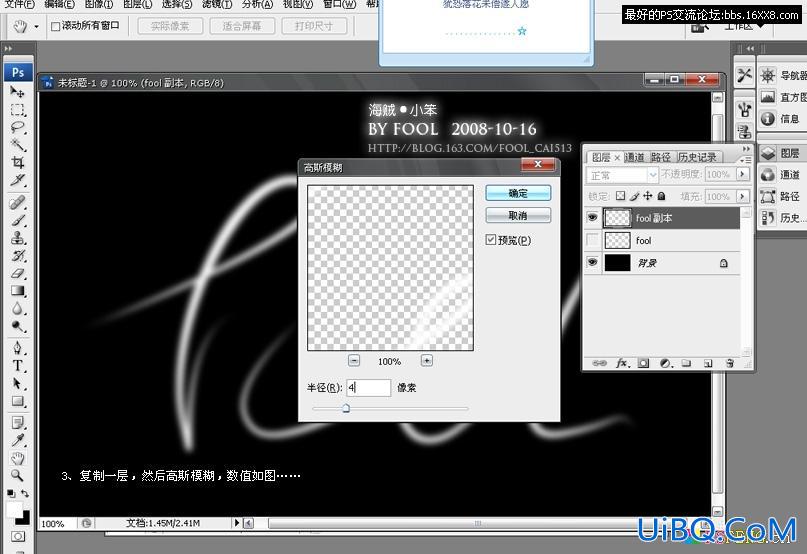This screenshot has width=807, height=554.
Task: Open status bar info arrow
Action: [237, 523]
